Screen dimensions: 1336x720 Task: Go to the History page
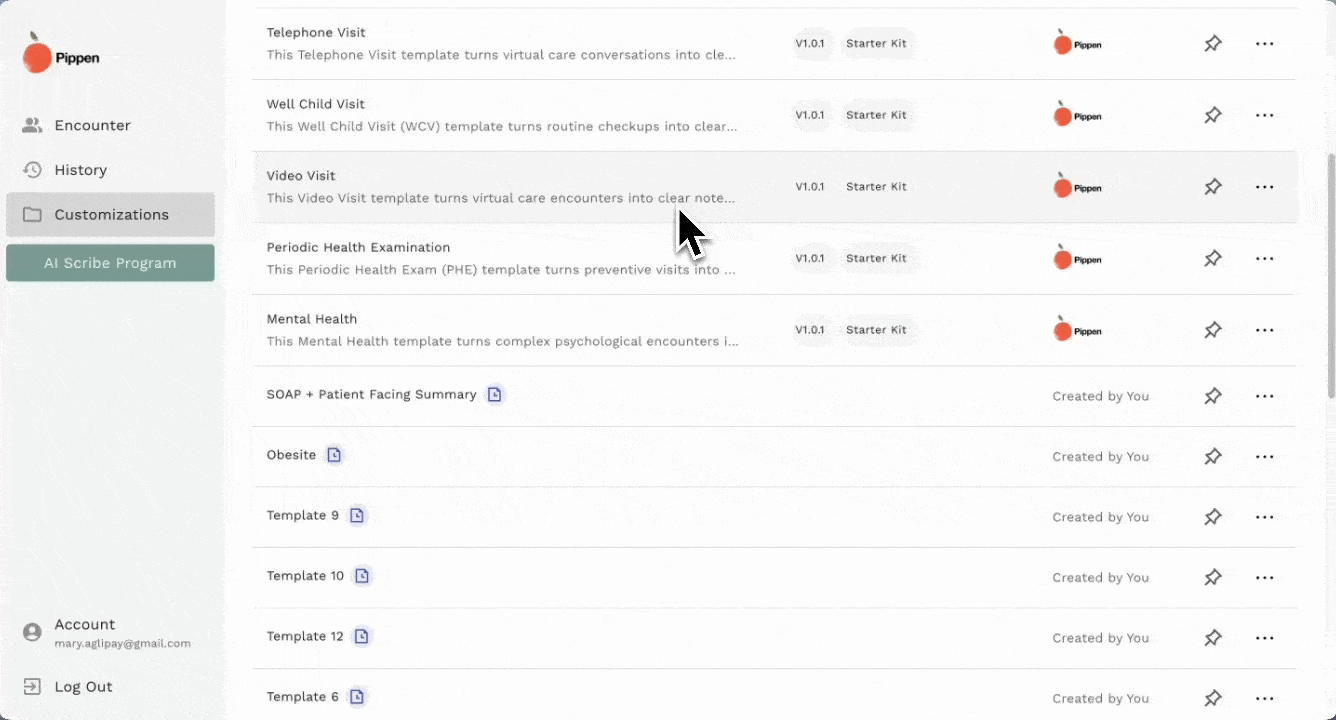80,170
